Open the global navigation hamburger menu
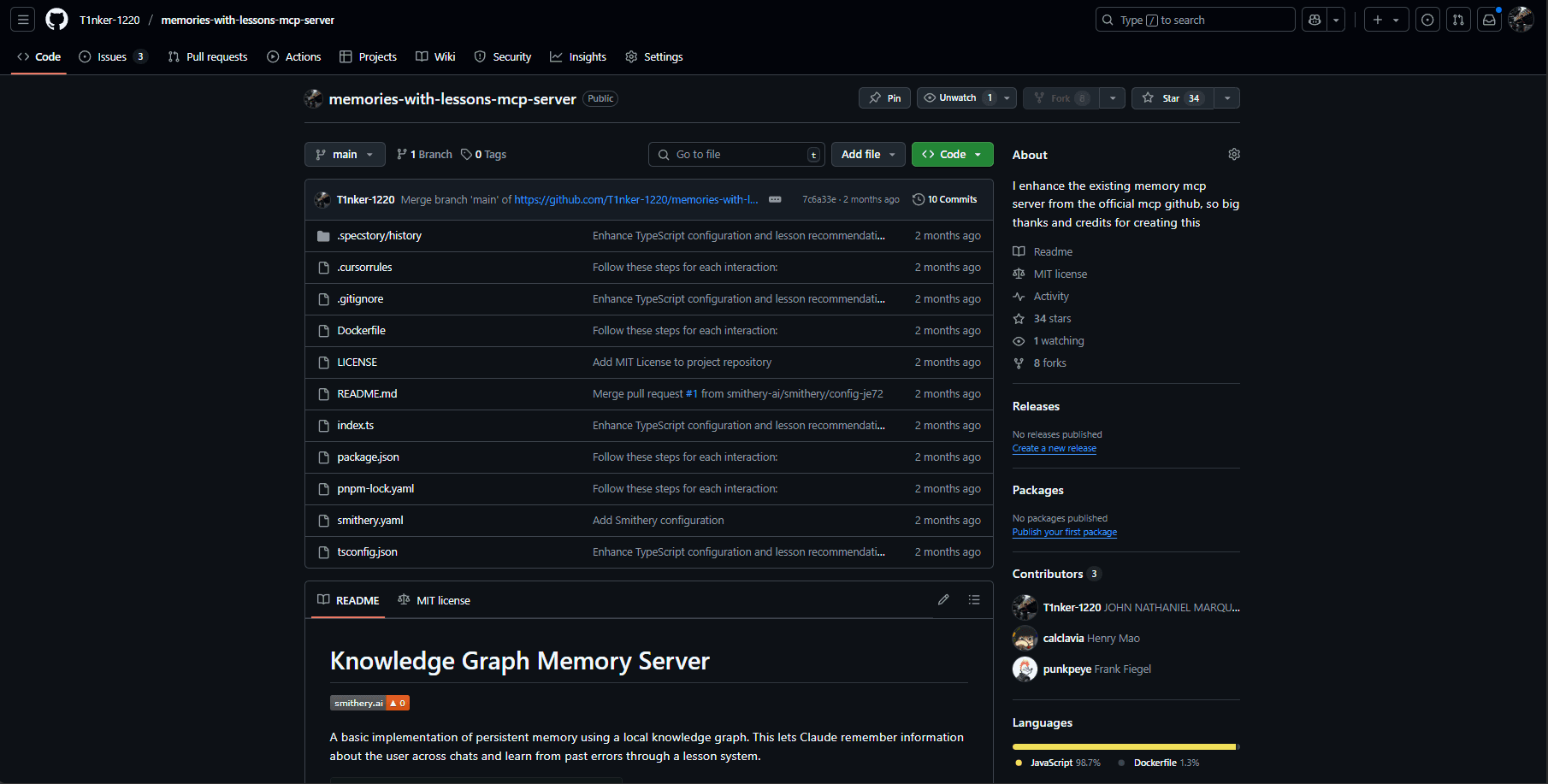The image size is (1548, 784). pos(23,20)
